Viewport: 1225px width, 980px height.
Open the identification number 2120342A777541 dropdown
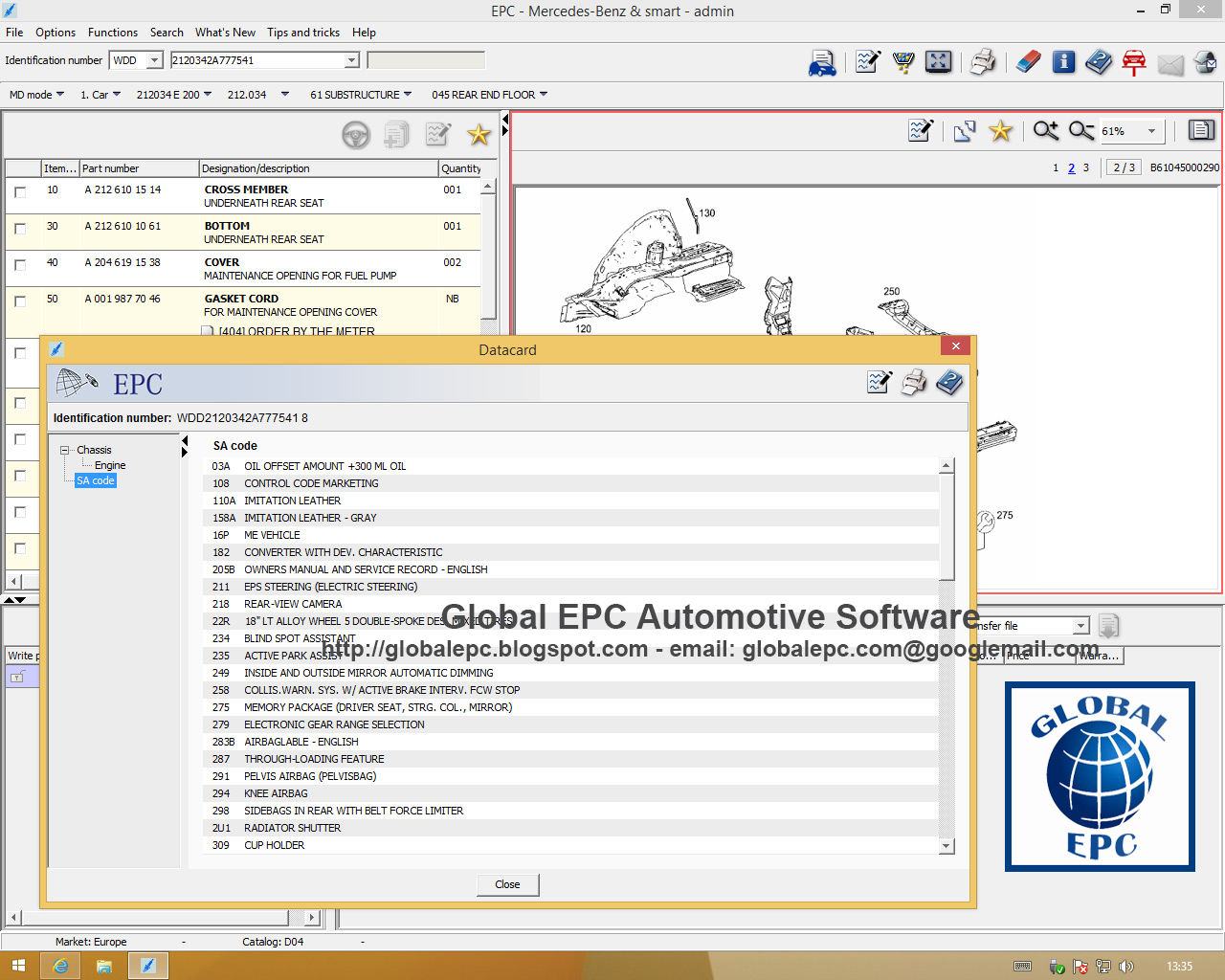(351, 60)
